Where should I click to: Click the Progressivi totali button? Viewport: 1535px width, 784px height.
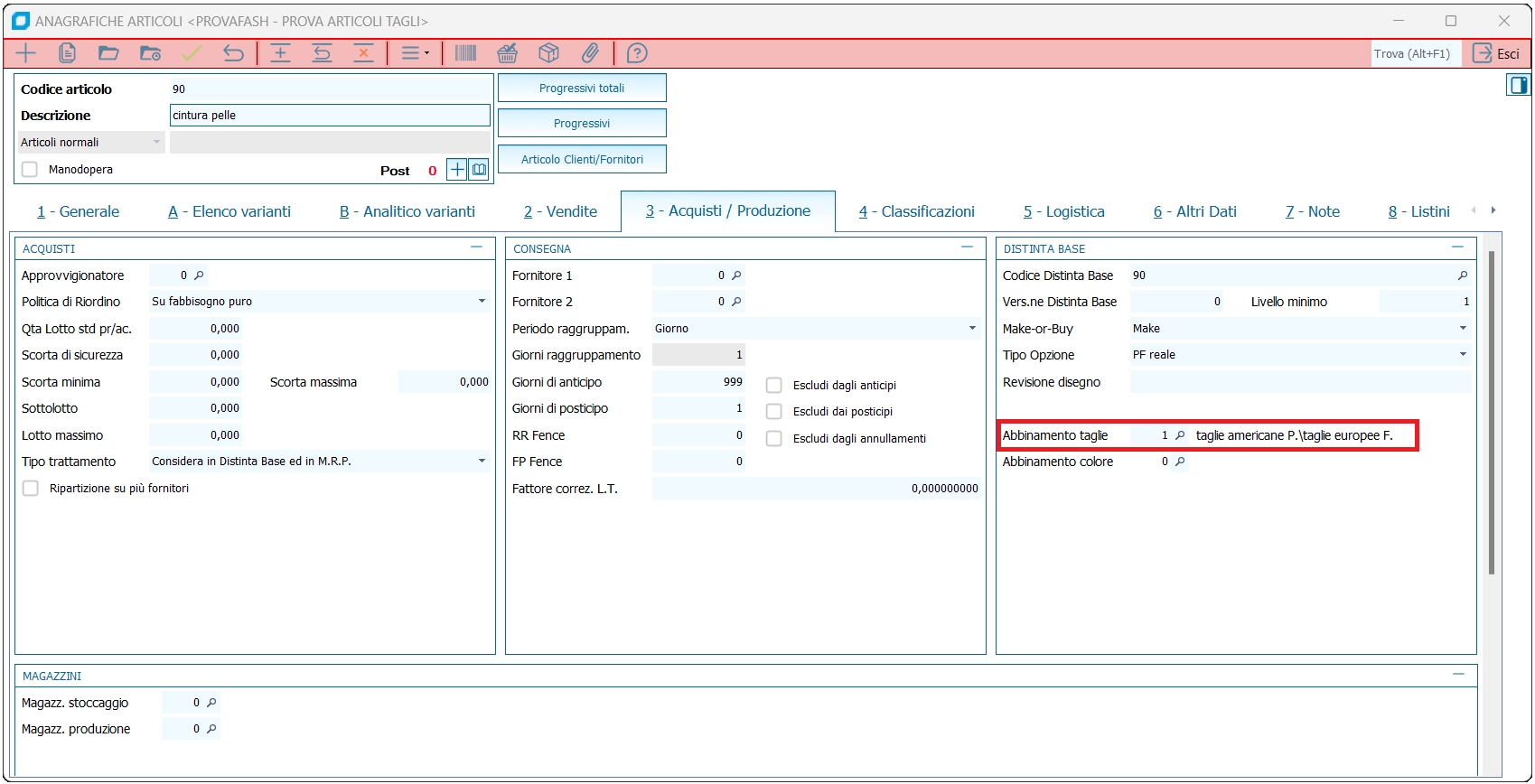(582, 89)
